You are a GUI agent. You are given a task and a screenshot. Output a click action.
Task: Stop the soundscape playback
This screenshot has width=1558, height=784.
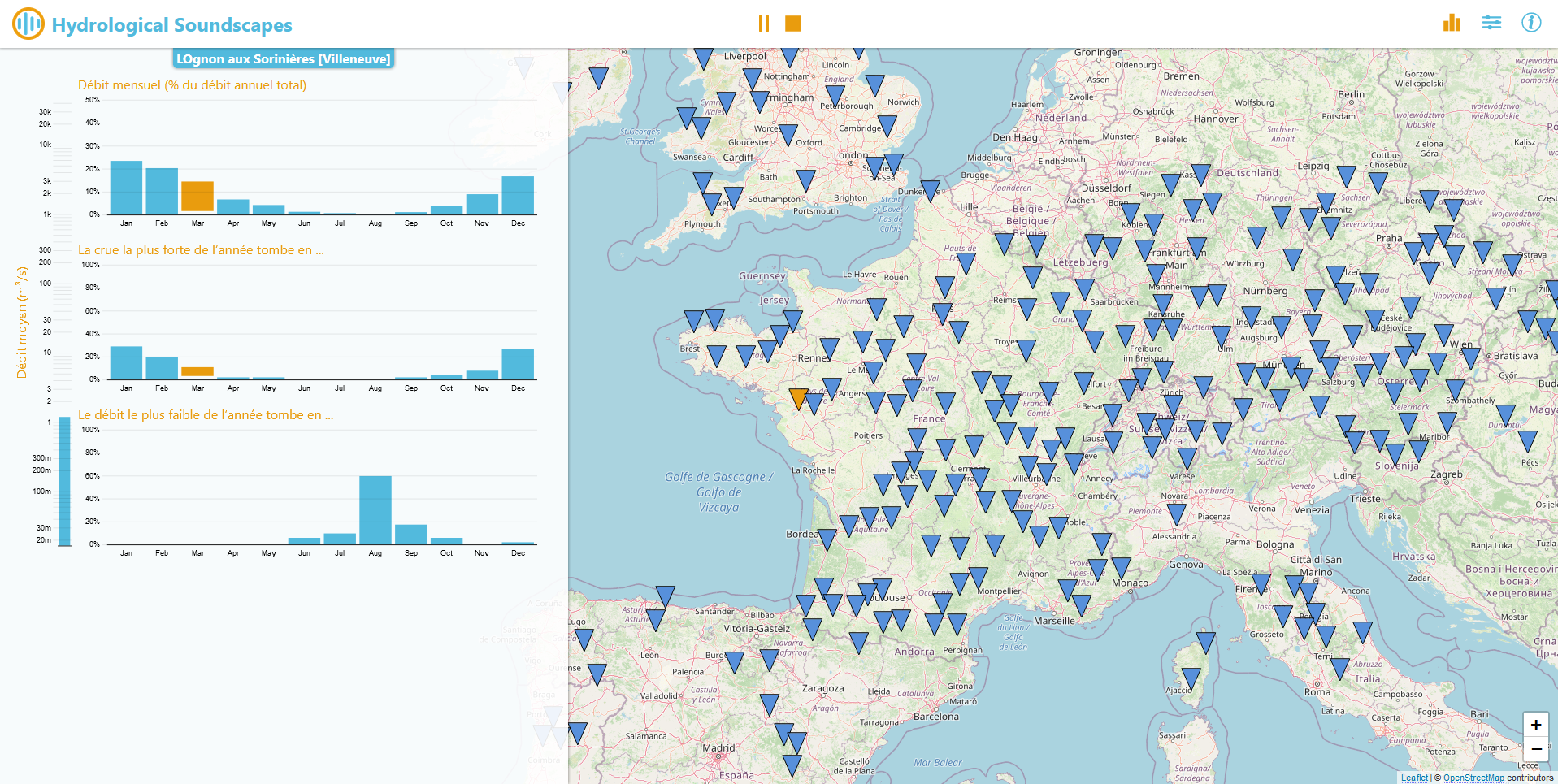pos(793,24)
